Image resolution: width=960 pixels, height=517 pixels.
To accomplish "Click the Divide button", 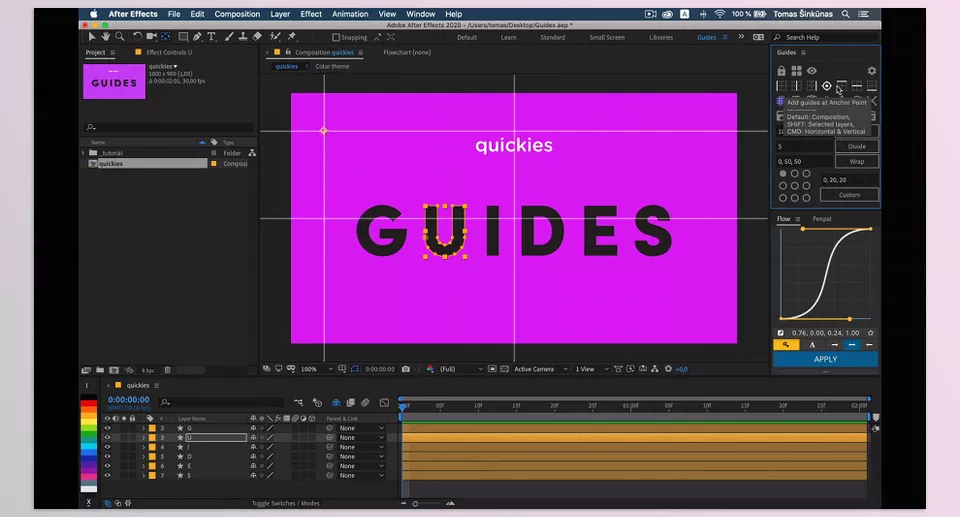I will tap(857, 146).
